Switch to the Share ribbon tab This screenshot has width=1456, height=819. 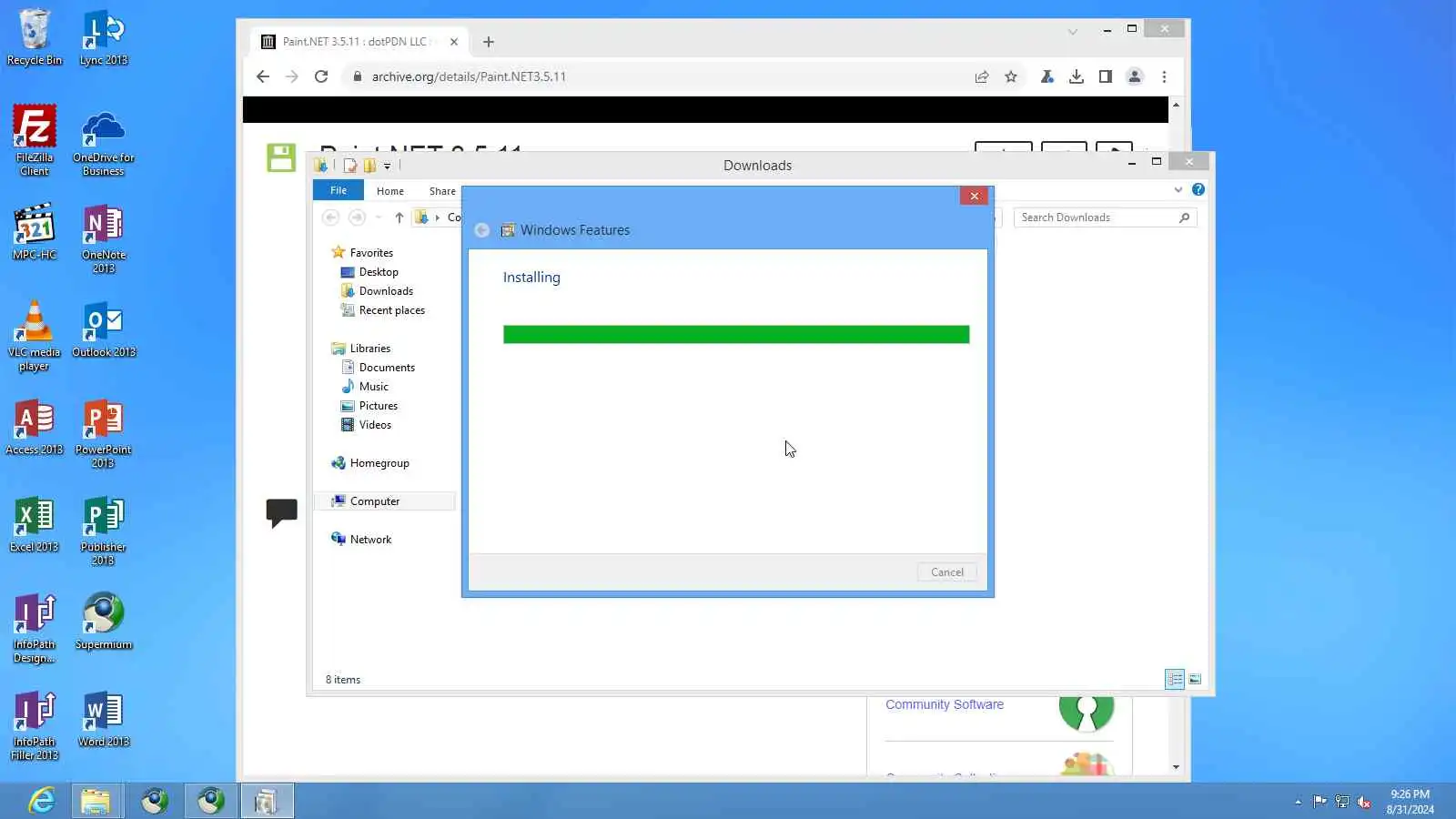click(442, 191)
